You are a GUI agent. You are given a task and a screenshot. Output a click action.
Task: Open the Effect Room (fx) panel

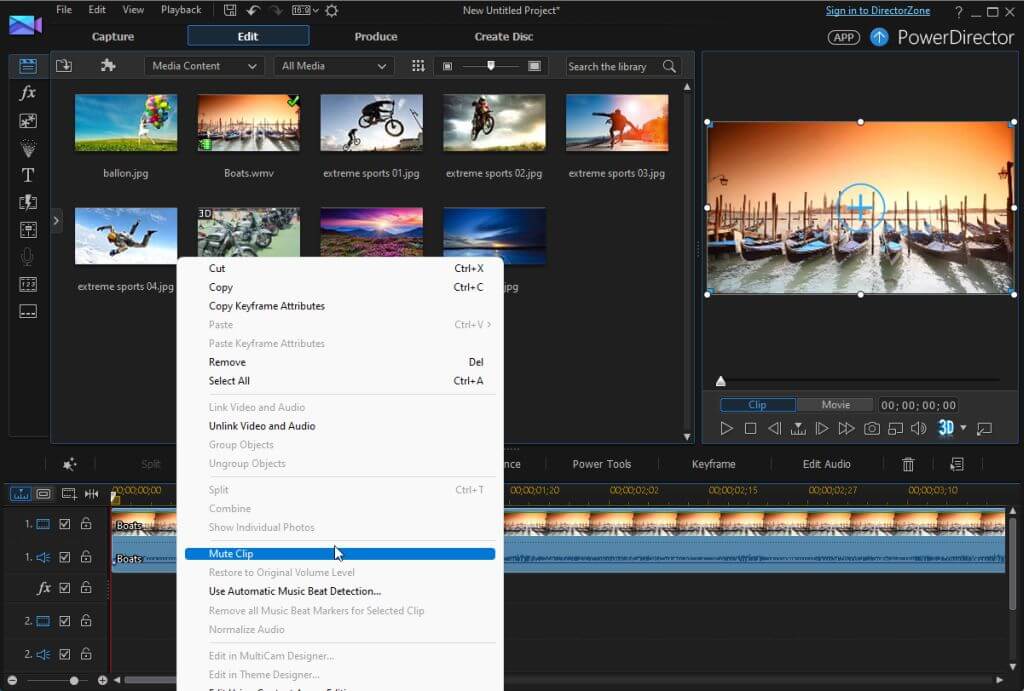(x=28, y=93)
